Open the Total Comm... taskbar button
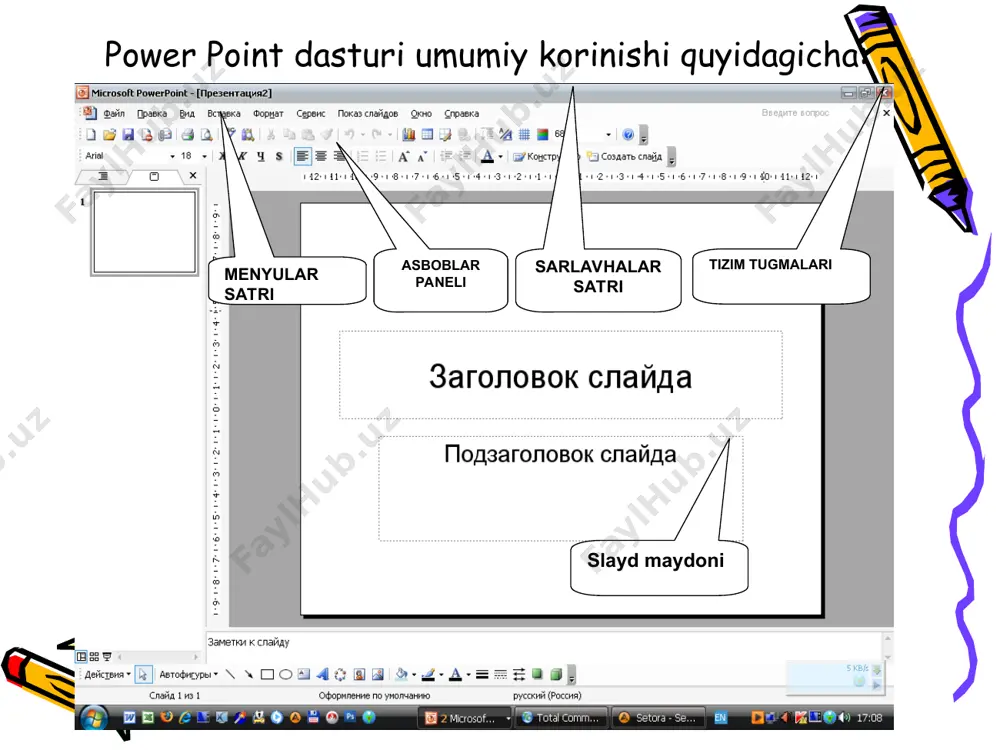Viewport: 1000px width, 750px height. 561,717
